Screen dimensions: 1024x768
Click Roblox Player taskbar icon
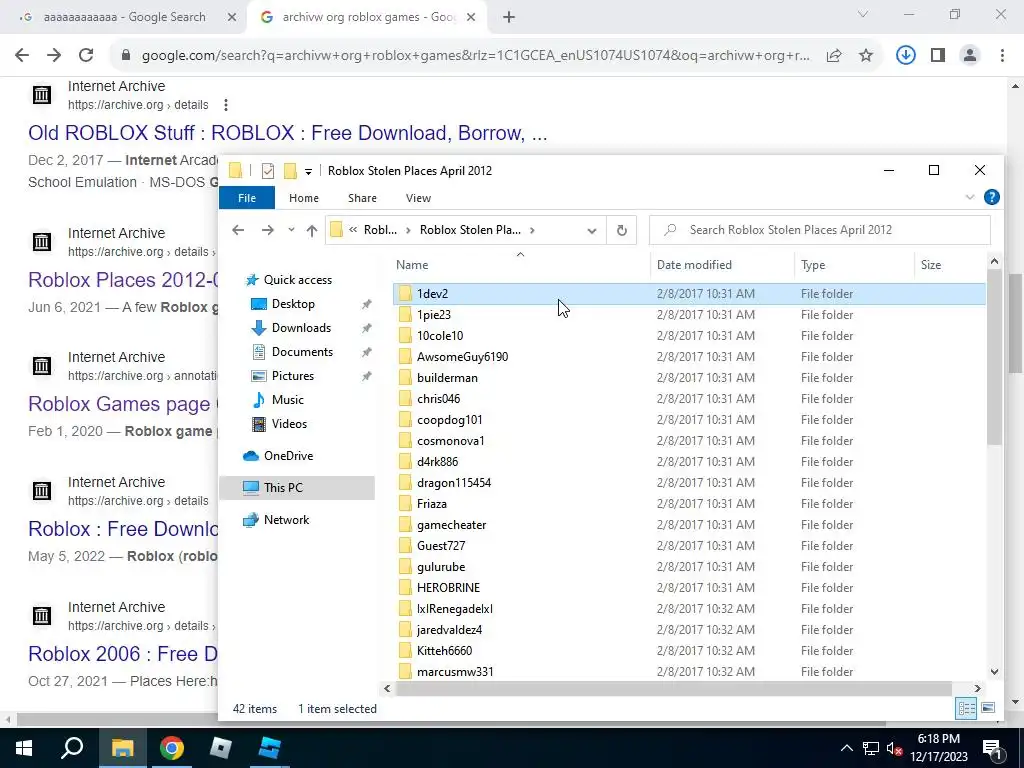pyautogui.click(x=221, y=748)
